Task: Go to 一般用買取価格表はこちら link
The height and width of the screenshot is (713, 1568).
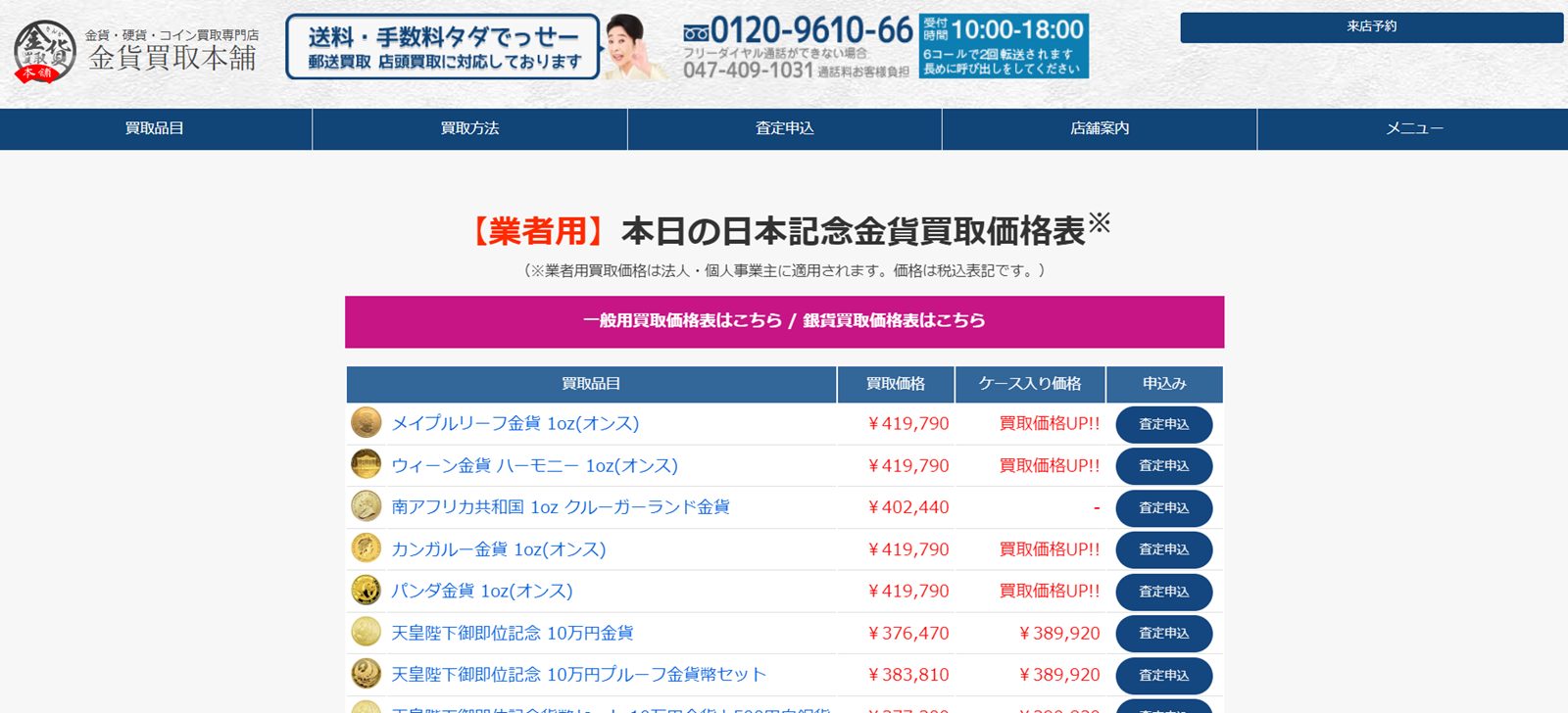Action: pyautogui.click(x=682, y=320)
